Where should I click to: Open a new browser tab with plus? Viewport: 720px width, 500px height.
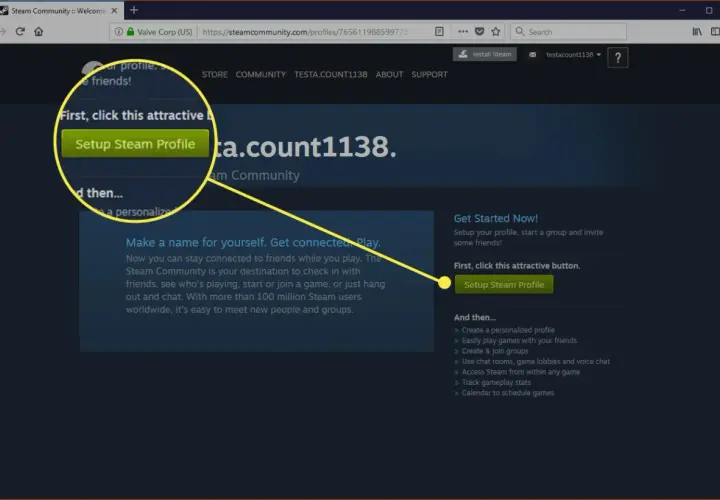134,10
